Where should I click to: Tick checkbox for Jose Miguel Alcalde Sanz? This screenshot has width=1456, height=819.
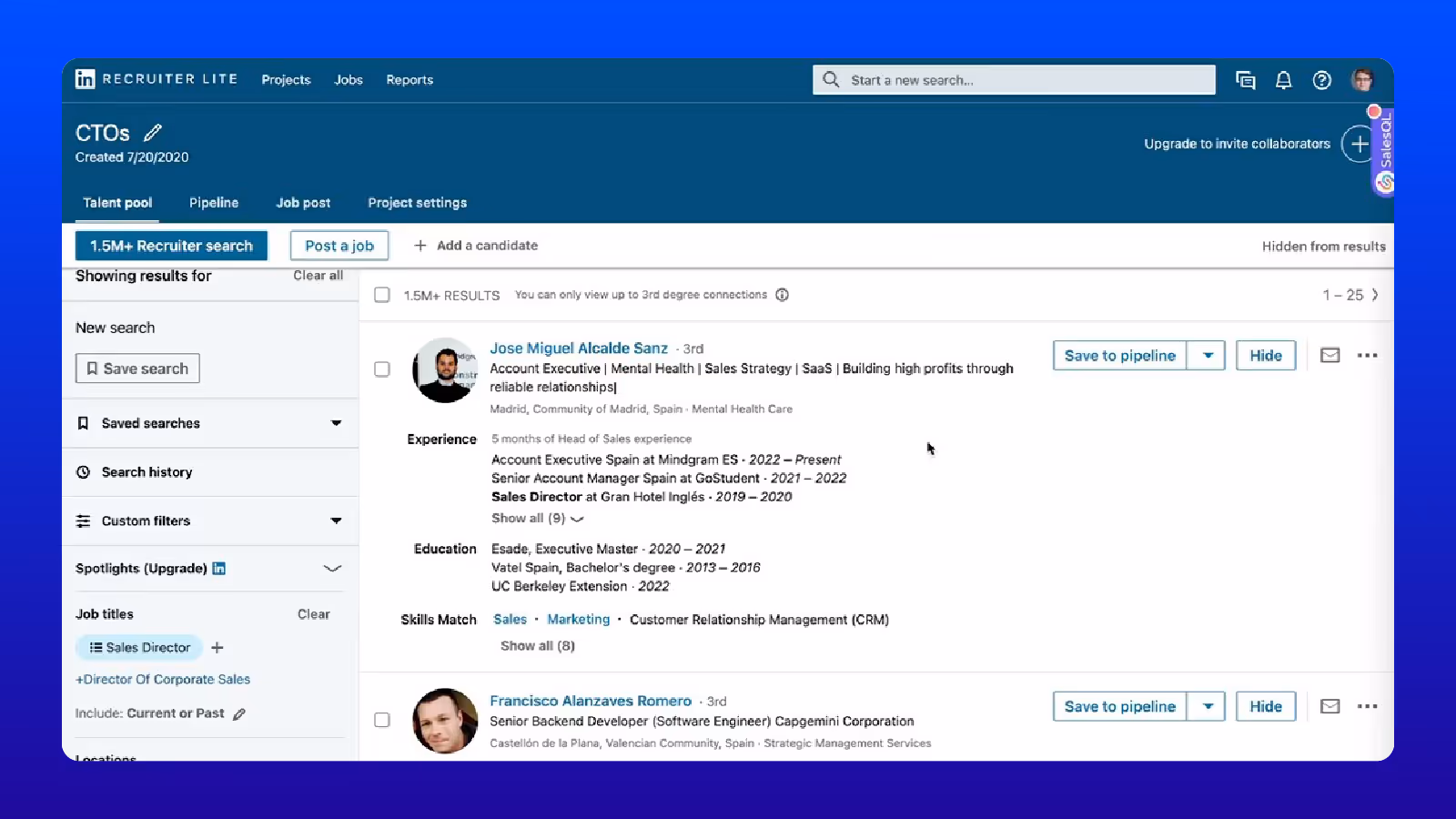tap(382, 369)
